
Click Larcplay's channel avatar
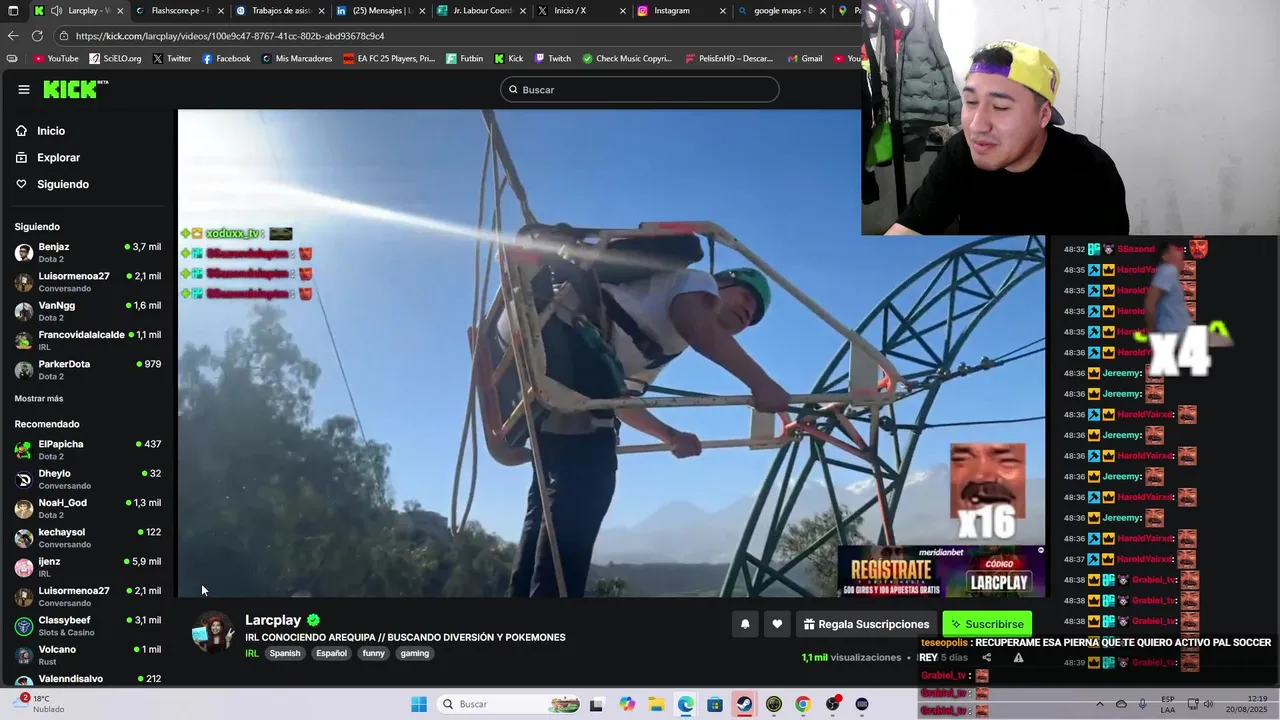pos(213,632)
